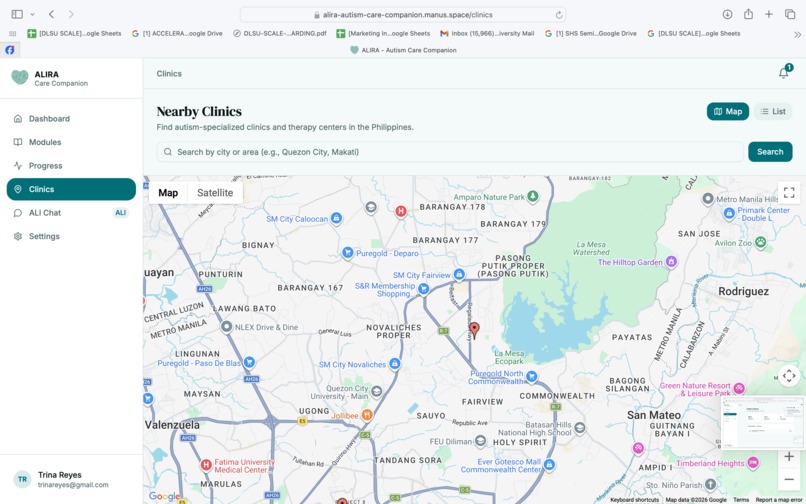Open the notifications bell

click(784, 73)
